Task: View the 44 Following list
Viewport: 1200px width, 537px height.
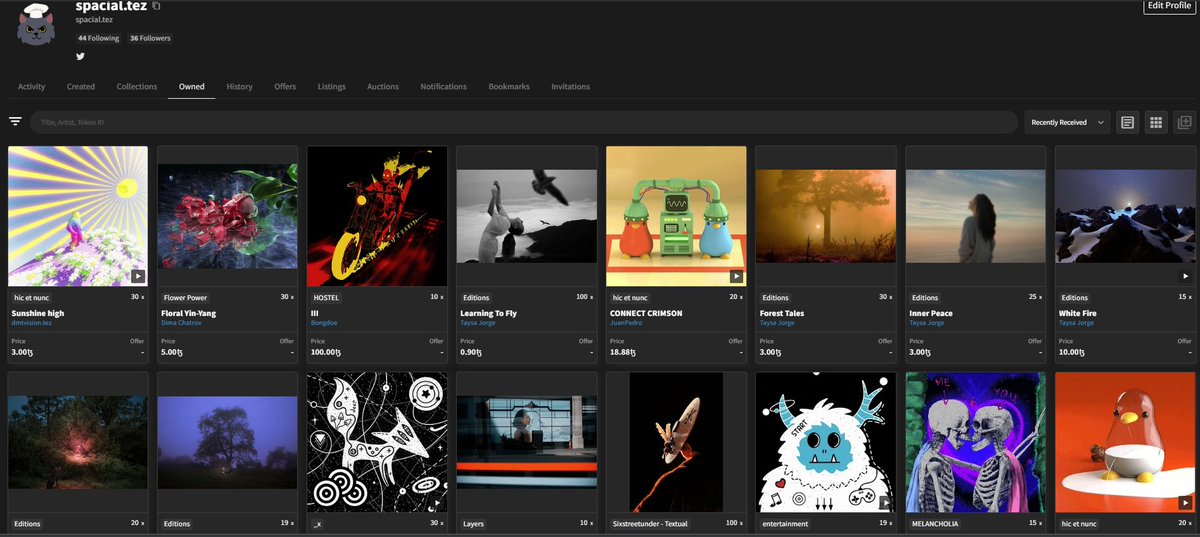Action: click(x=98, y=38)
